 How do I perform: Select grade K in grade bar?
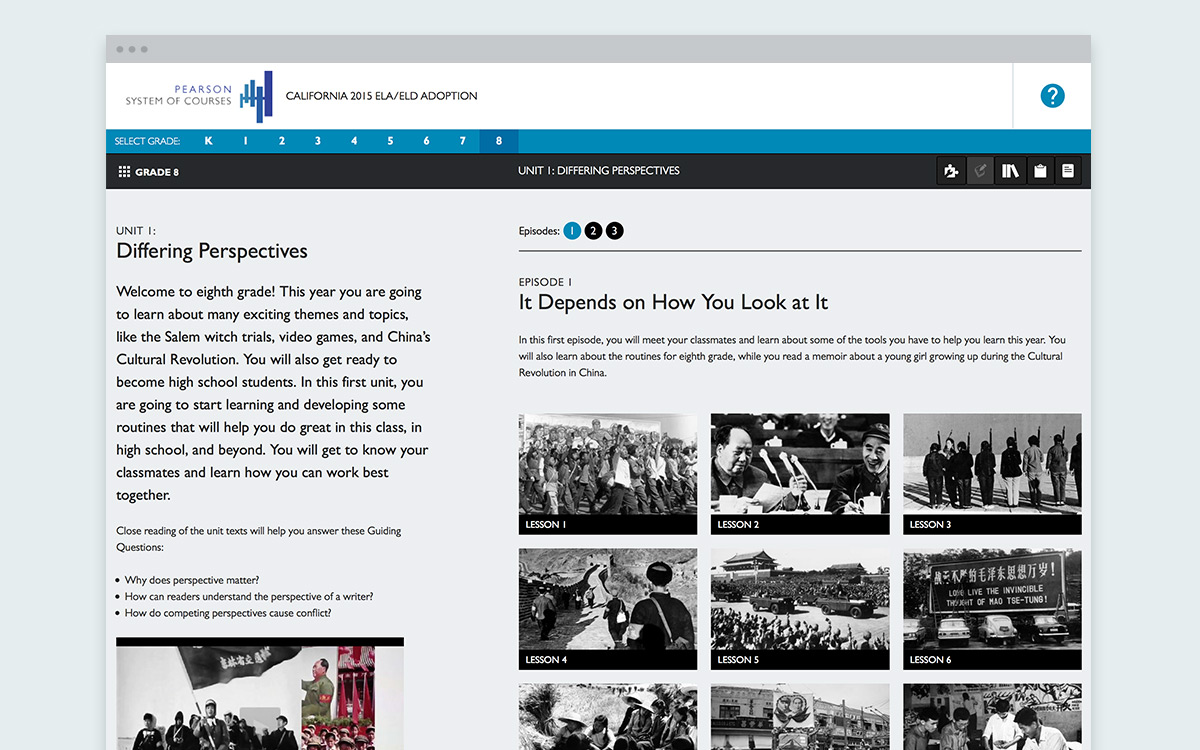(x=209, y=141)
